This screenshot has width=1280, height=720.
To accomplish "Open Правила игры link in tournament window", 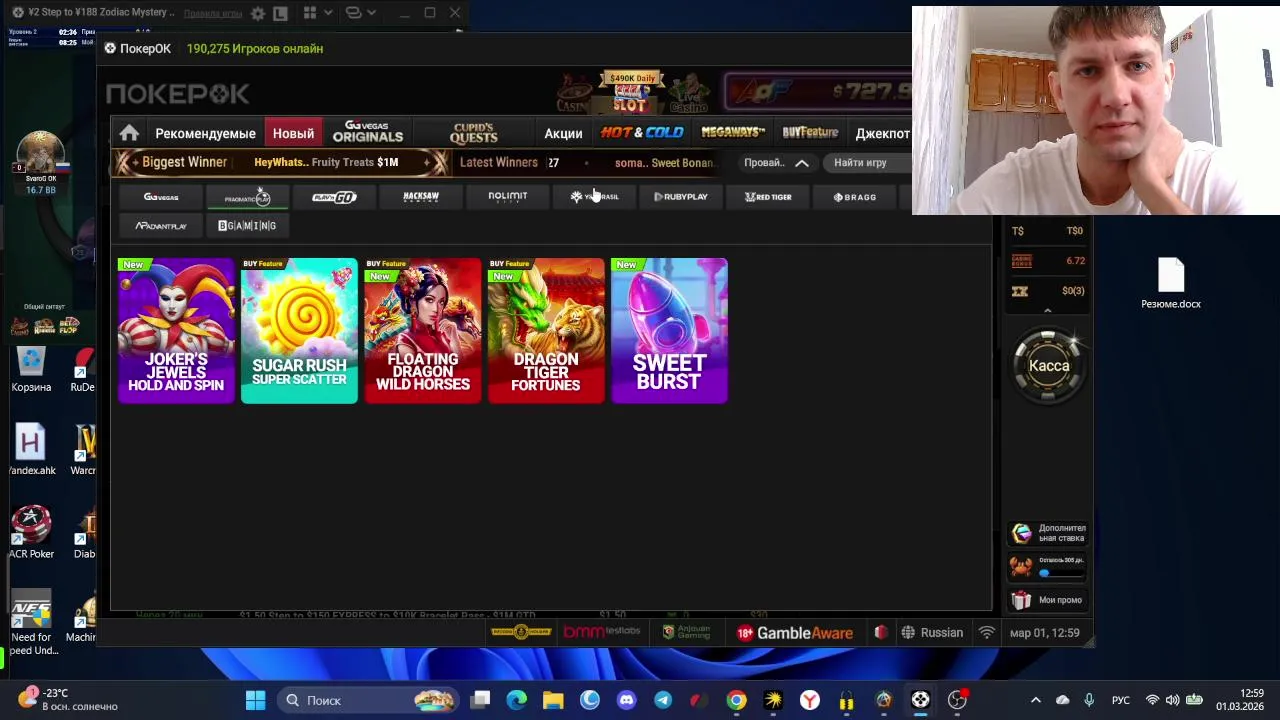I will (x=213, y=13).
